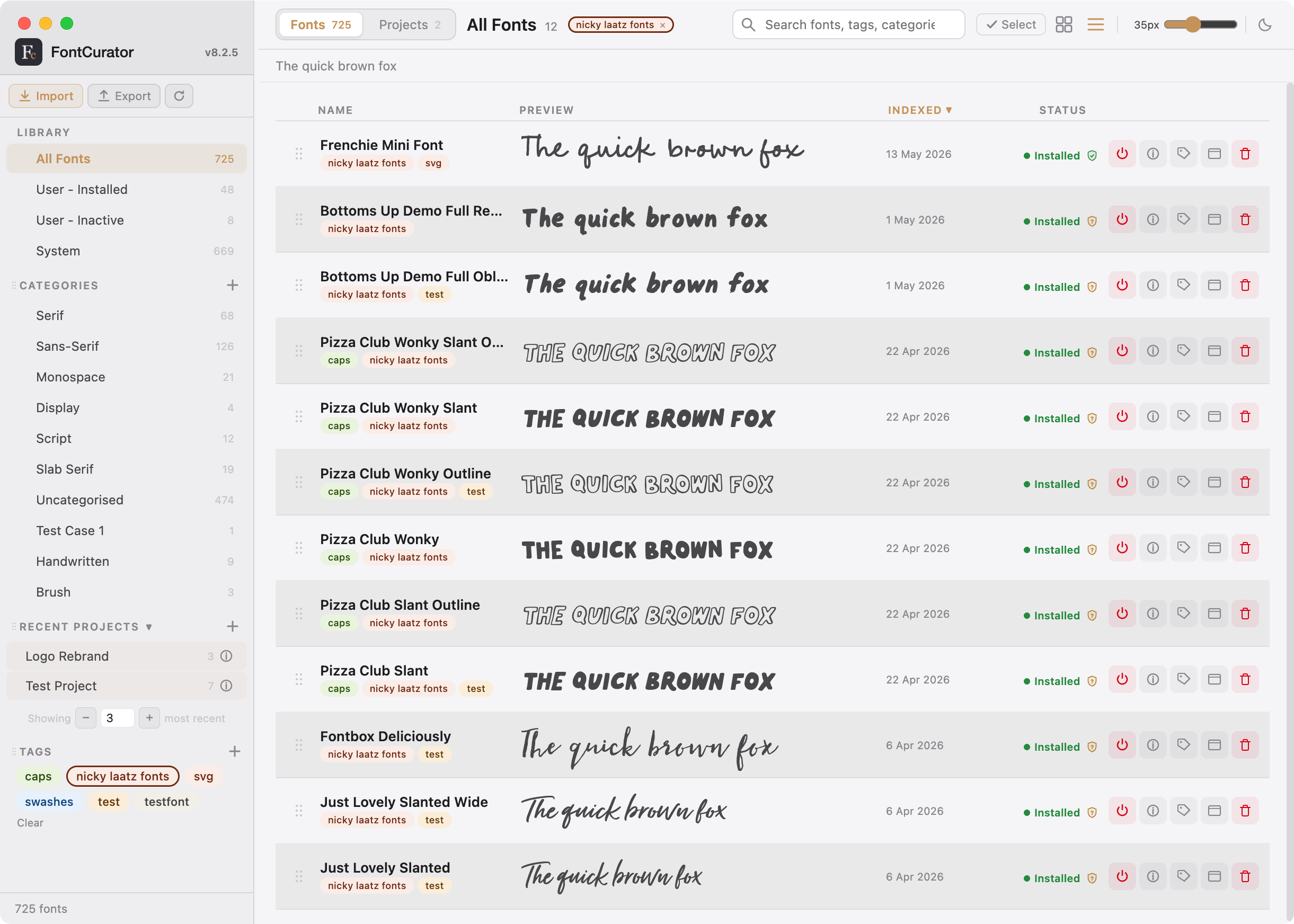Toggle power for Pizza Club Slant

pyautogui.click(x=1122, y=680)
